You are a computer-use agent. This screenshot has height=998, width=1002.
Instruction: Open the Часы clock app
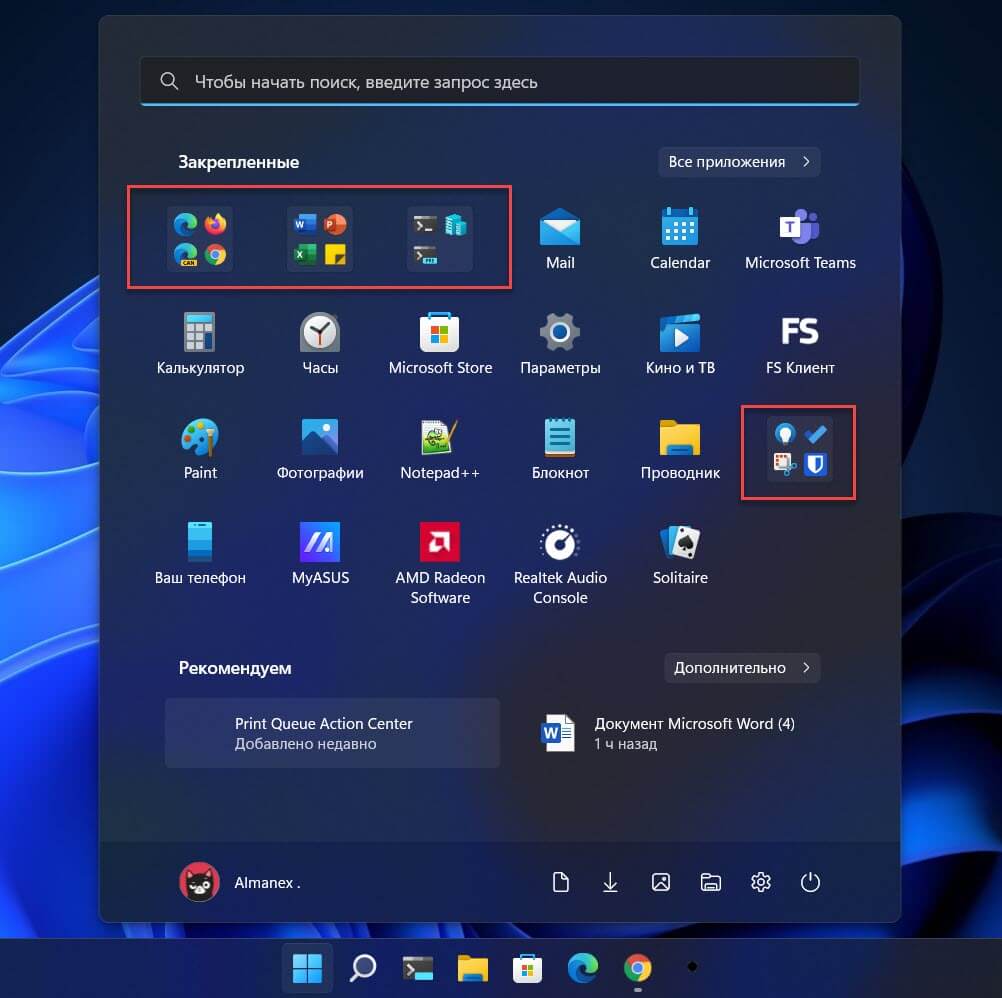pos(320,342)
